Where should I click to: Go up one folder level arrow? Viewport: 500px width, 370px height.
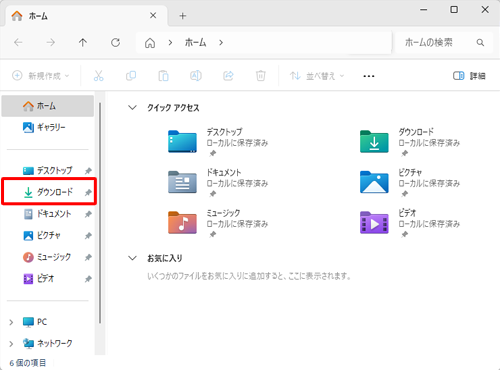(83, 42)
